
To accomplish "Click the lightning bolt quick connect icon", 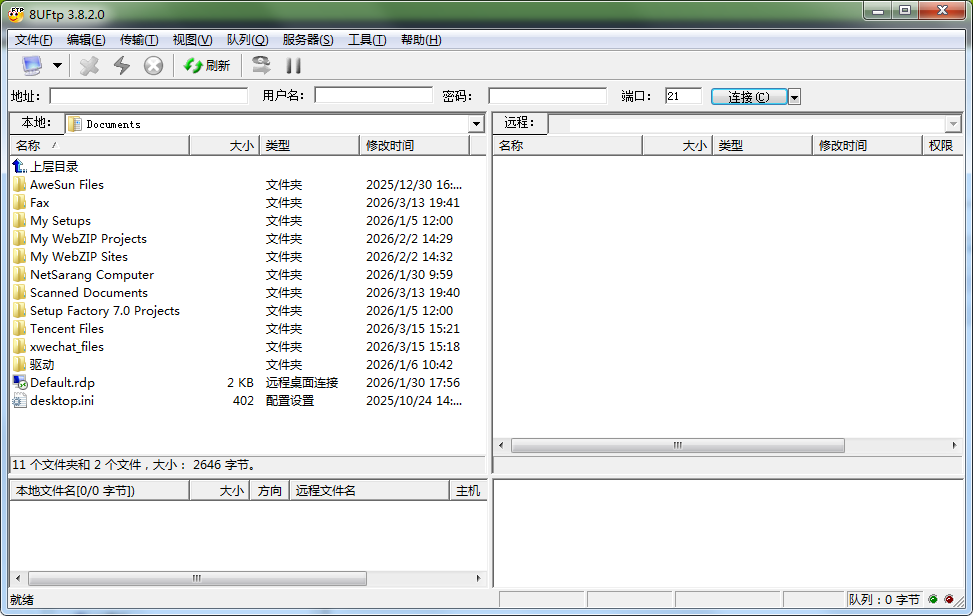I will tap(122, 66).
